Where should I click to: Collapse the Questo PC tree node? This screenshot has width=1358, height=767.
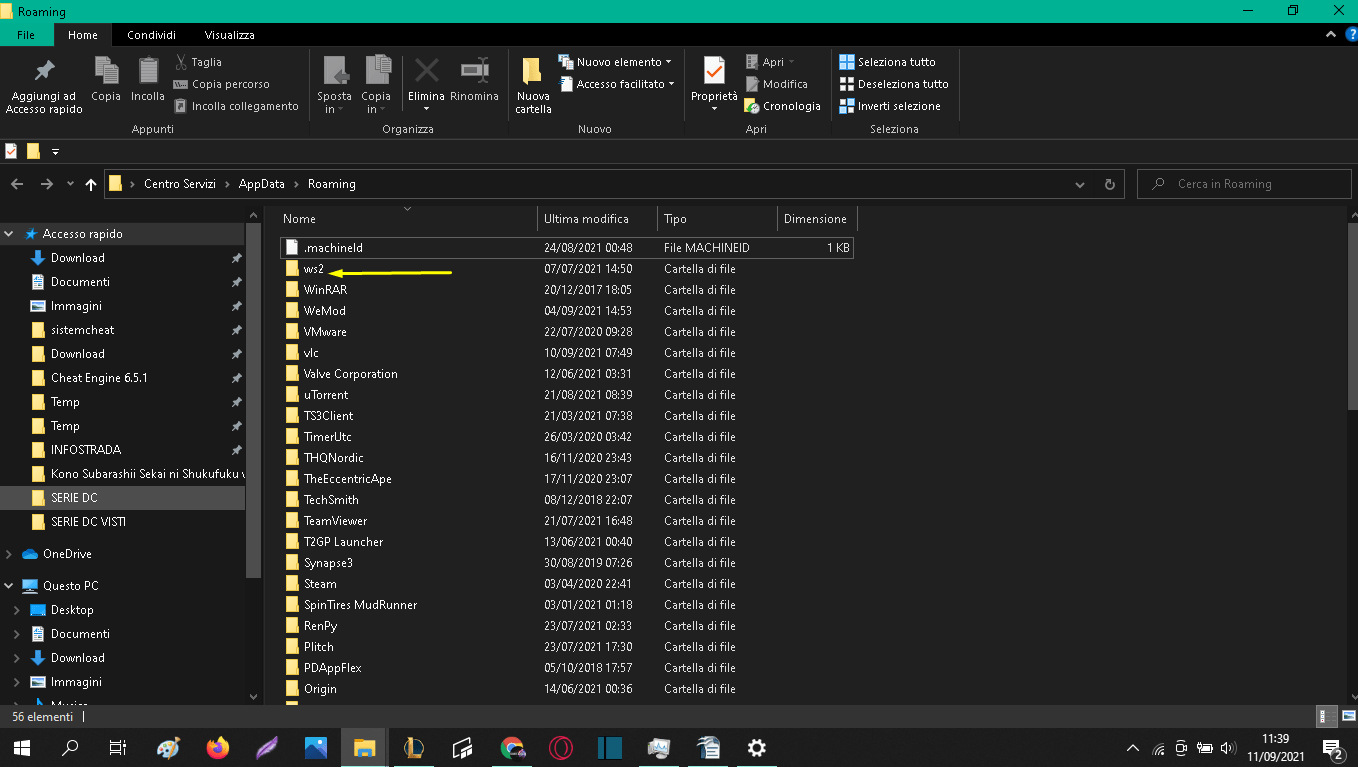9,586
